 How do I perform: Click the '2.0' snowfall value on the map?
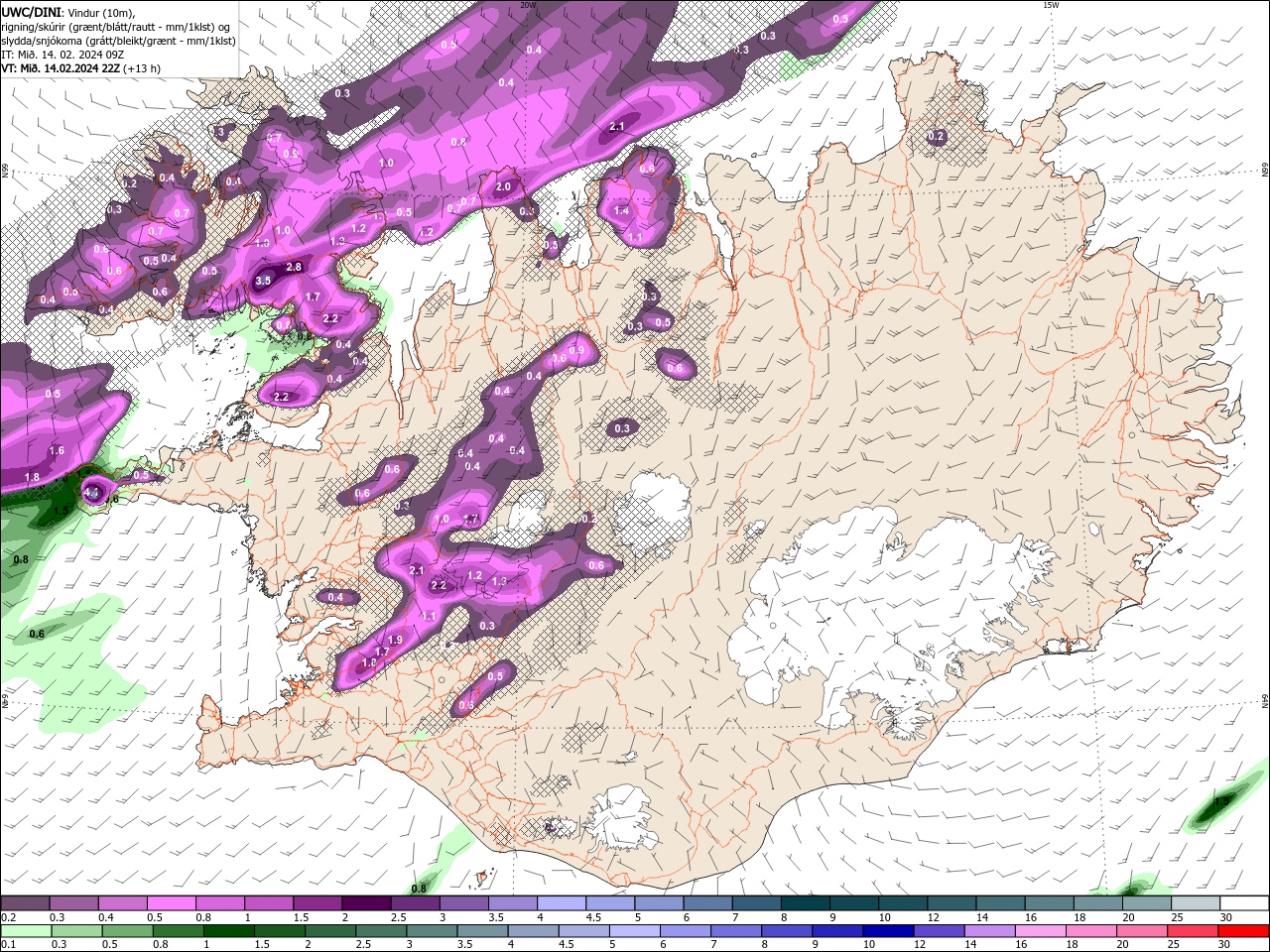click(x=503, y=186)
